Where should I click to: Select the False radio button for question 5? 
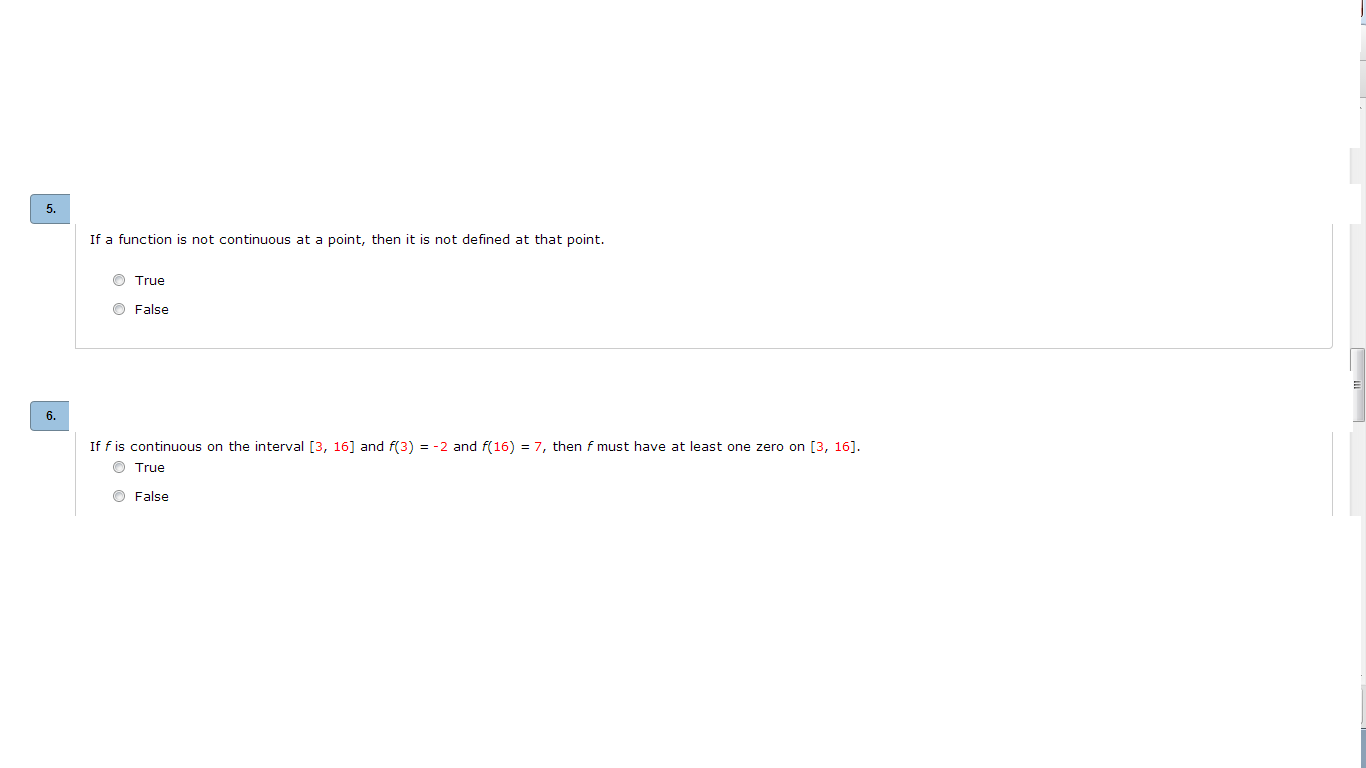click(x=119, y=309)
